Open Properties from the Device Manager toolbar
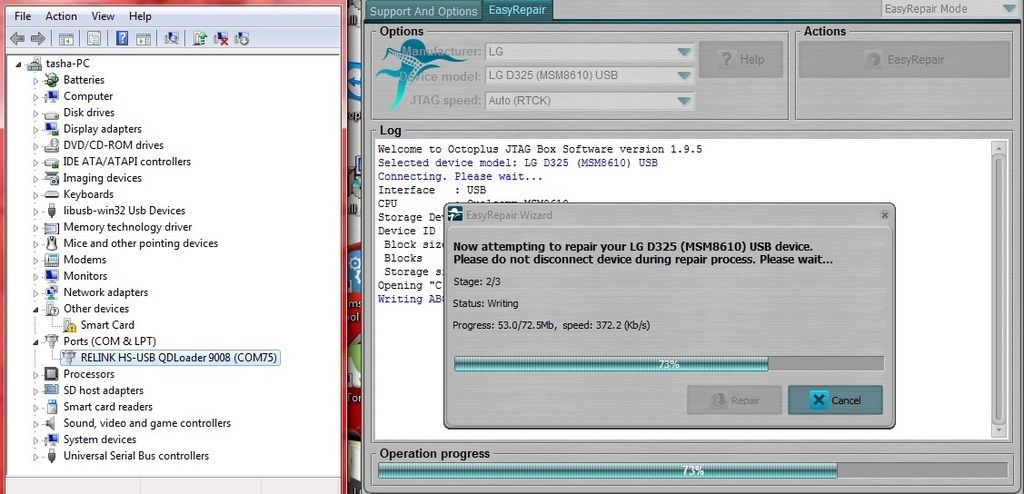1024x494 pixels. tap(94, 39)
